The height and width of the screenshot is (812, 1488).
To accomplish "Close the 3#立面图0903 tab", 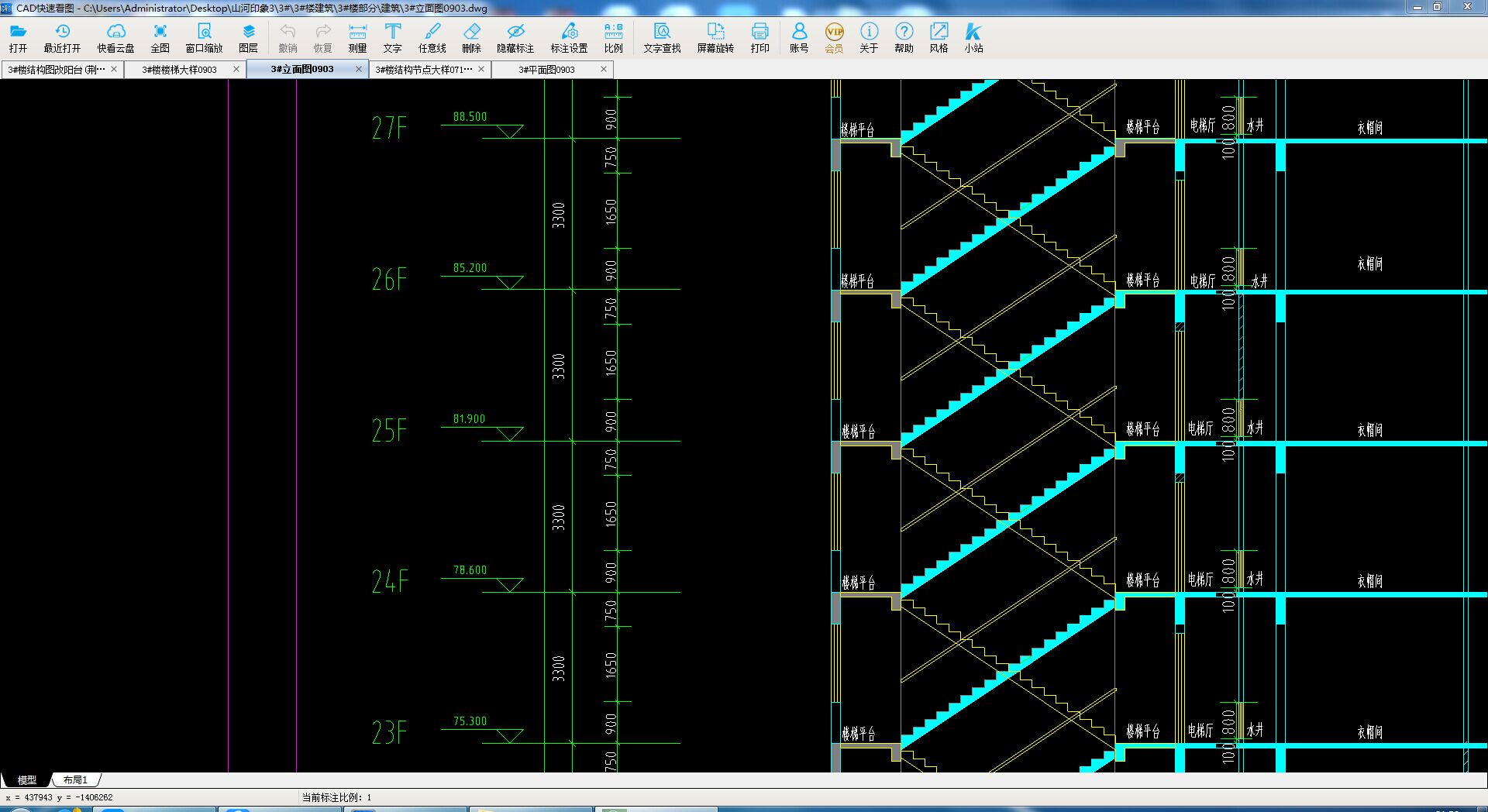I will [359, 69].
